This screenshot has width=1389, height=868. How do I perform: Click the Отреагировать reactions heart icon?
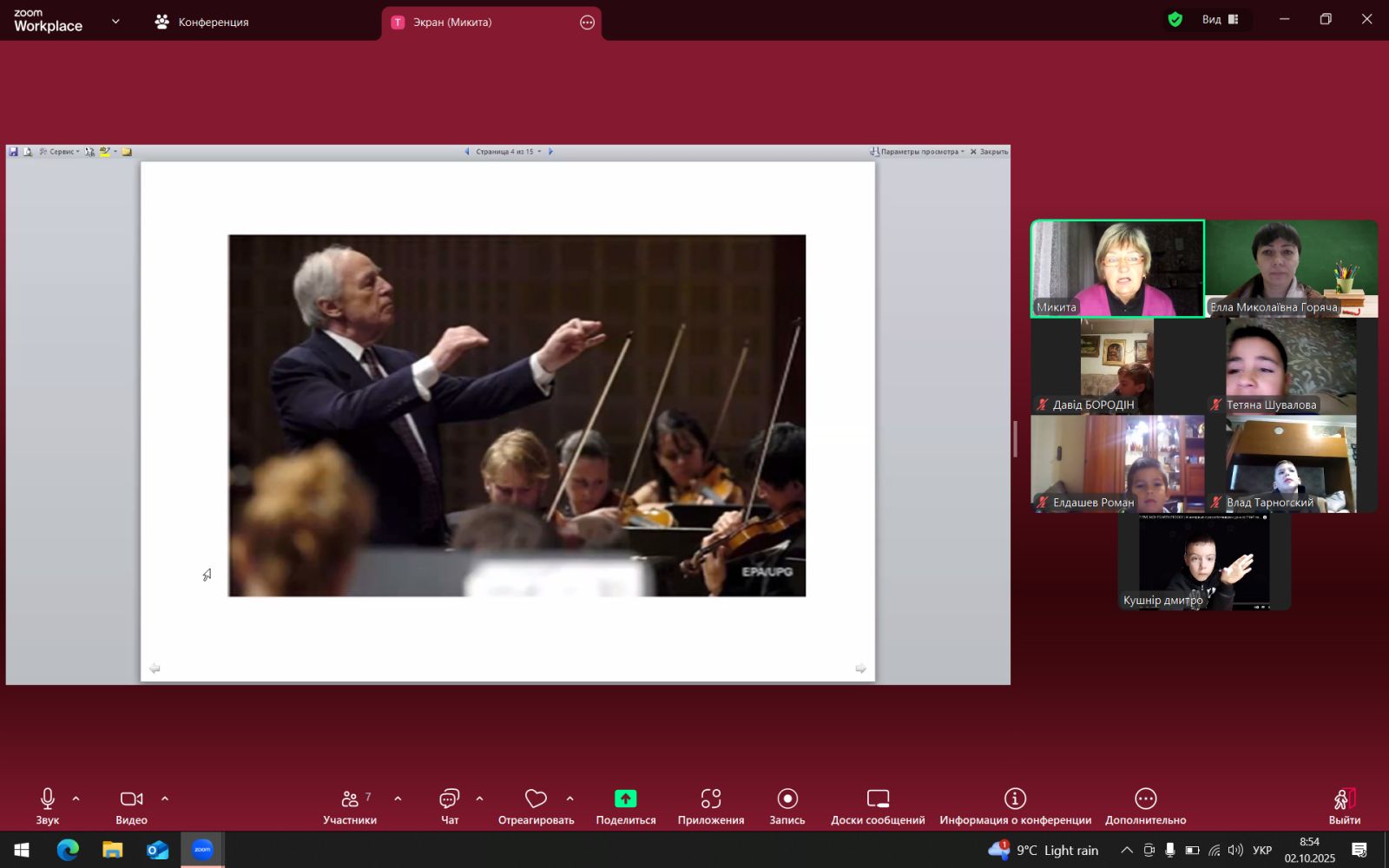coord(536,799)
